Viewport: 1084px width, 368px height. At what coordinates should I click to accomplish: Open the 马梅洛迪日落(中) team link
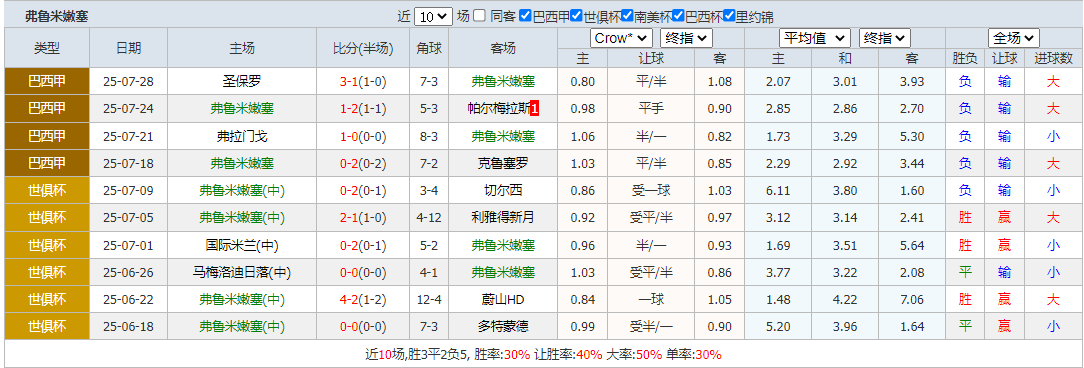point(242,273)
